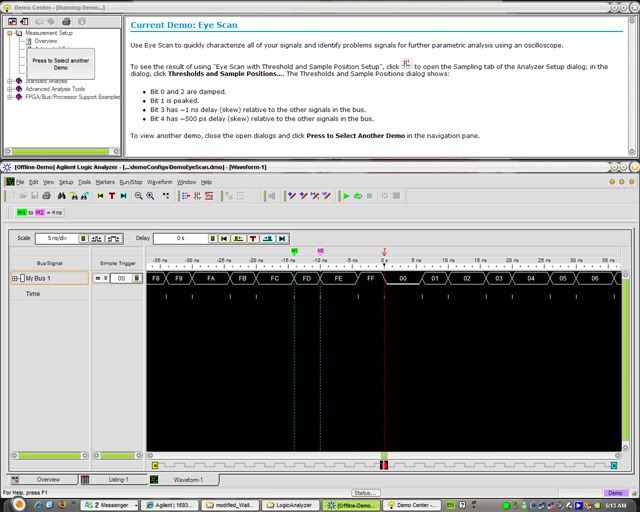Click the Demo Center print icon
Screen dimensions: 640x512
click(67, 21)
